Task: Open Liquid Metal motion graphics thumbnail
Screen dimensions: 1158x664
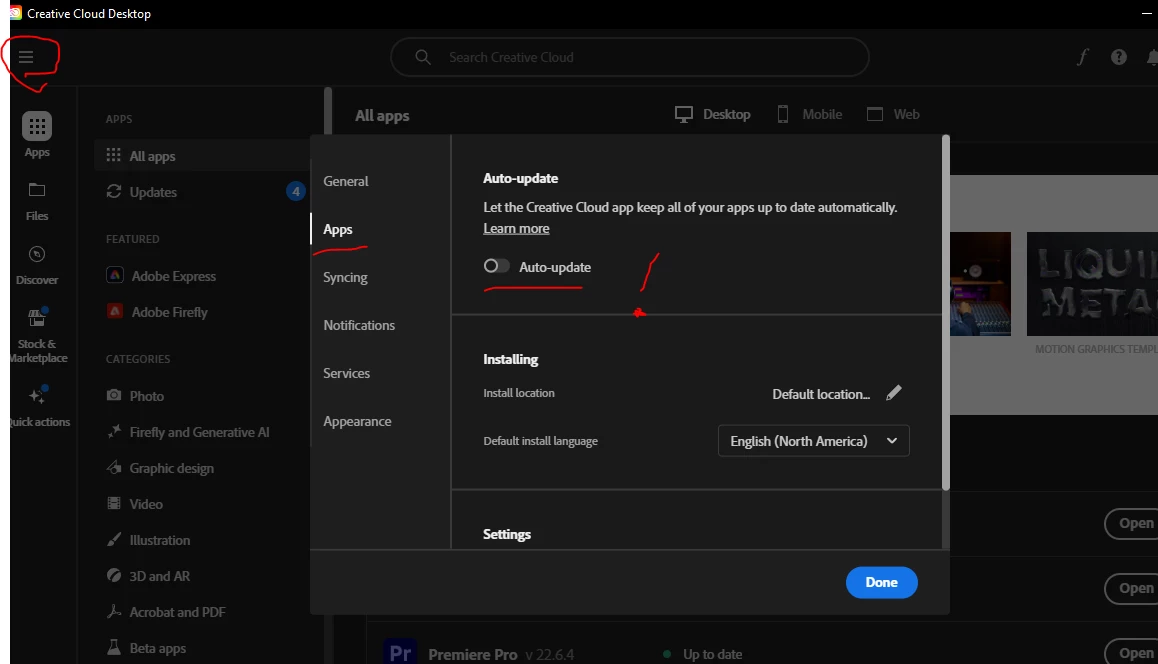Action: (x=1092, y=284)
